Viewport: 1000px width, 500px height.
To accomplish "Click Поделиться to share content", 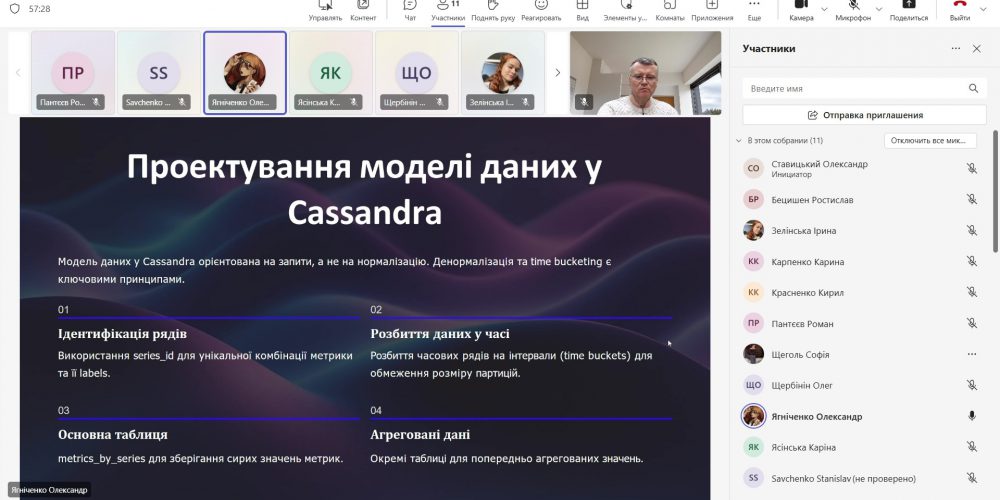I will coord(909,11).
